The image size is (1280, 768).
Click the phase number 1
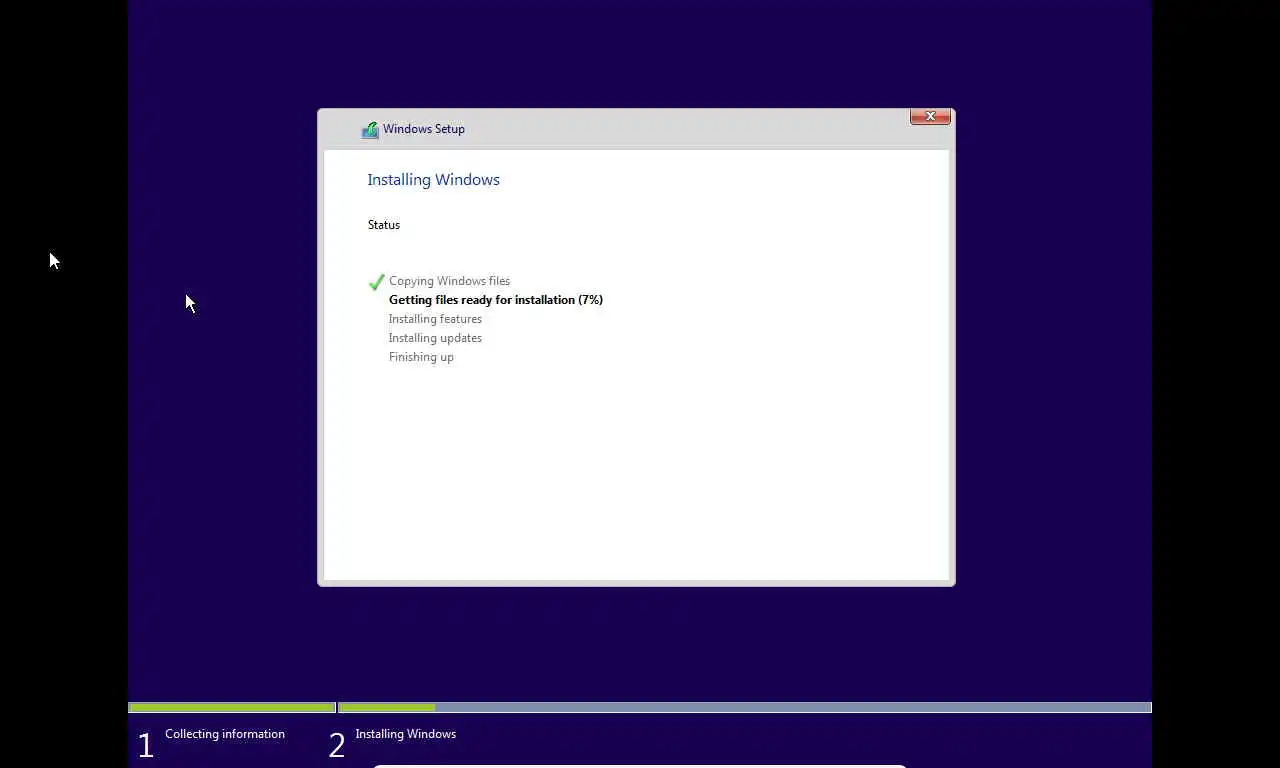(146, 745)
